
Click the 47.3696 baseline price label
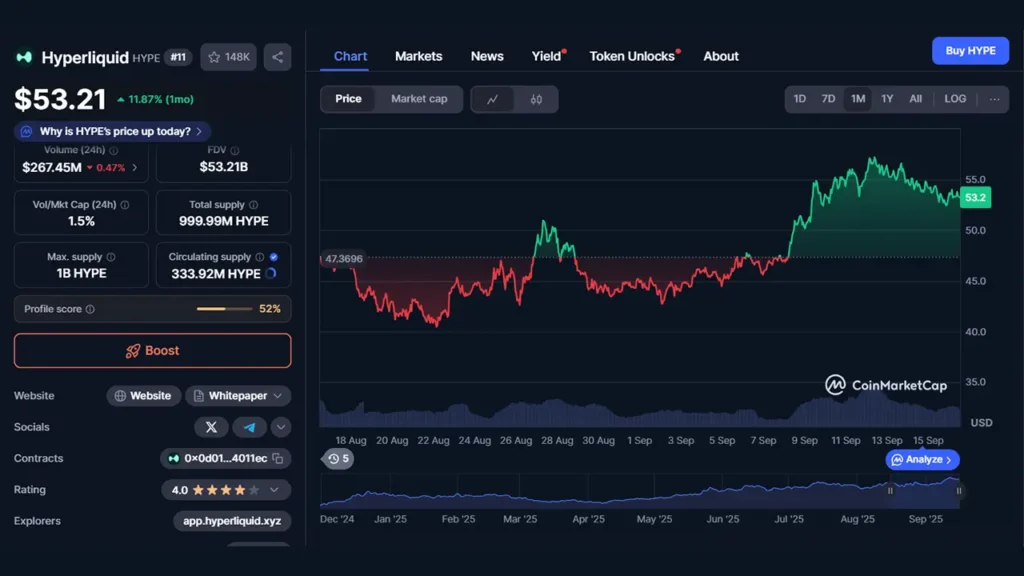pos(344,259)
